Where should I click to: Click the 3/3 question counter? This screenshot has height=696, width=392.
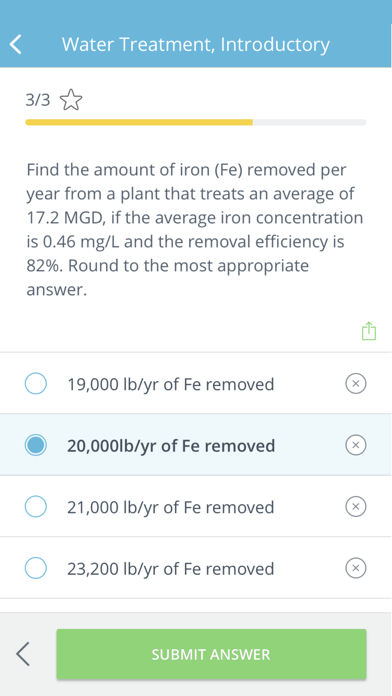pyautogui.click(x=38, y=100)
